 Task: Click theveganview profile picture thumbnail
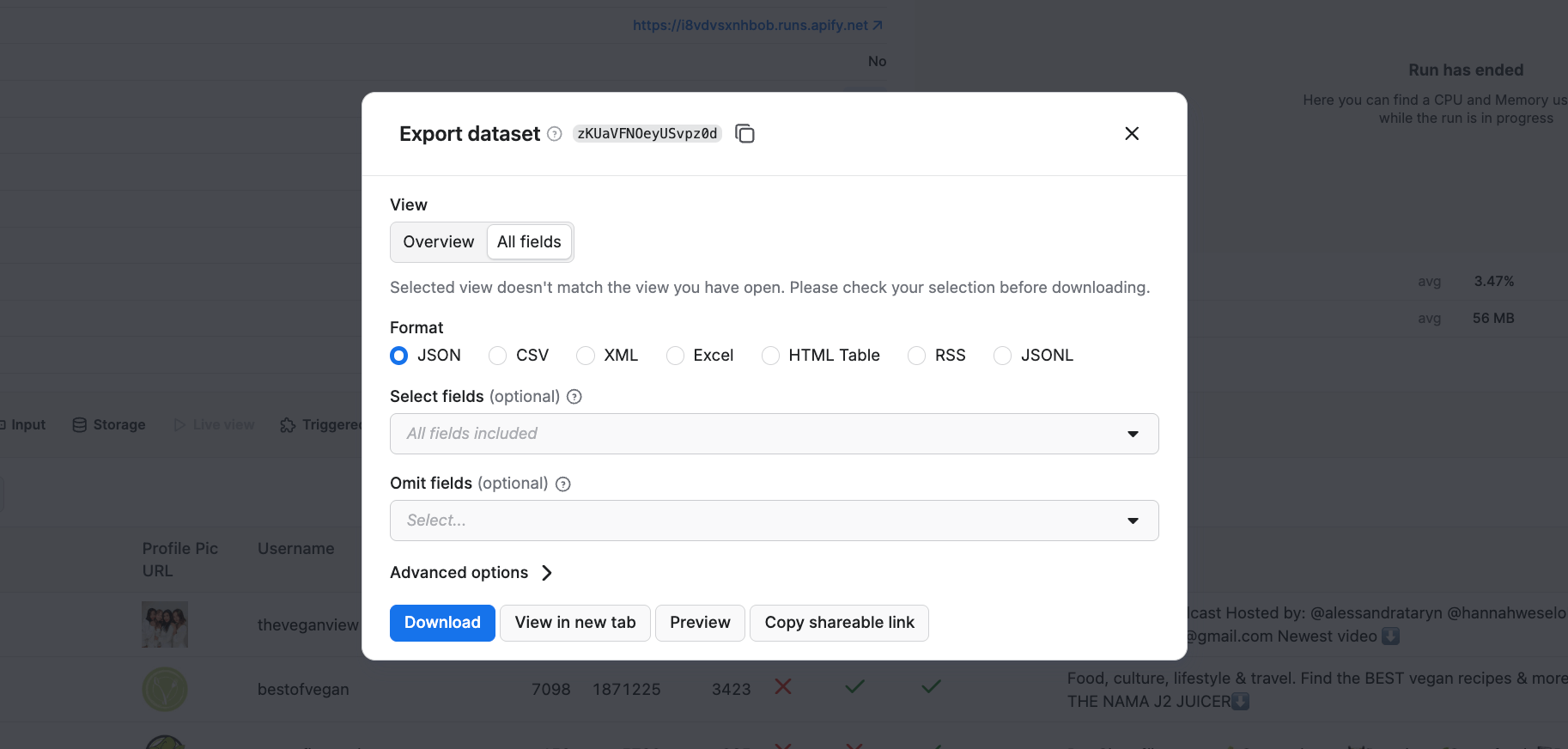pos(165,624)
